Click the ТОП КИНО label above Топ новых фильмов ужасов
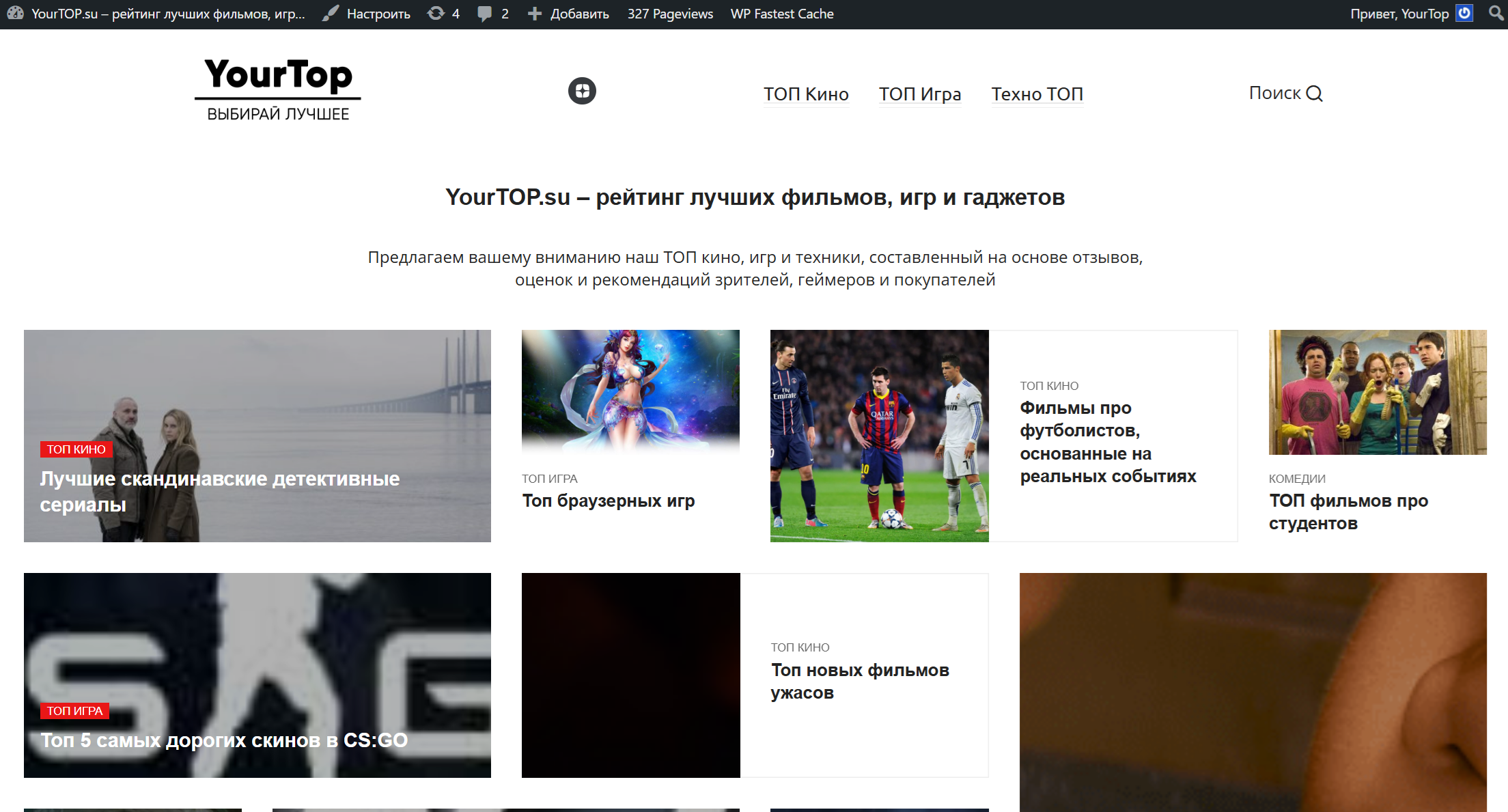Image resolution: width=1508 pixels, height=812 pixels. click(x=800, y=647)
